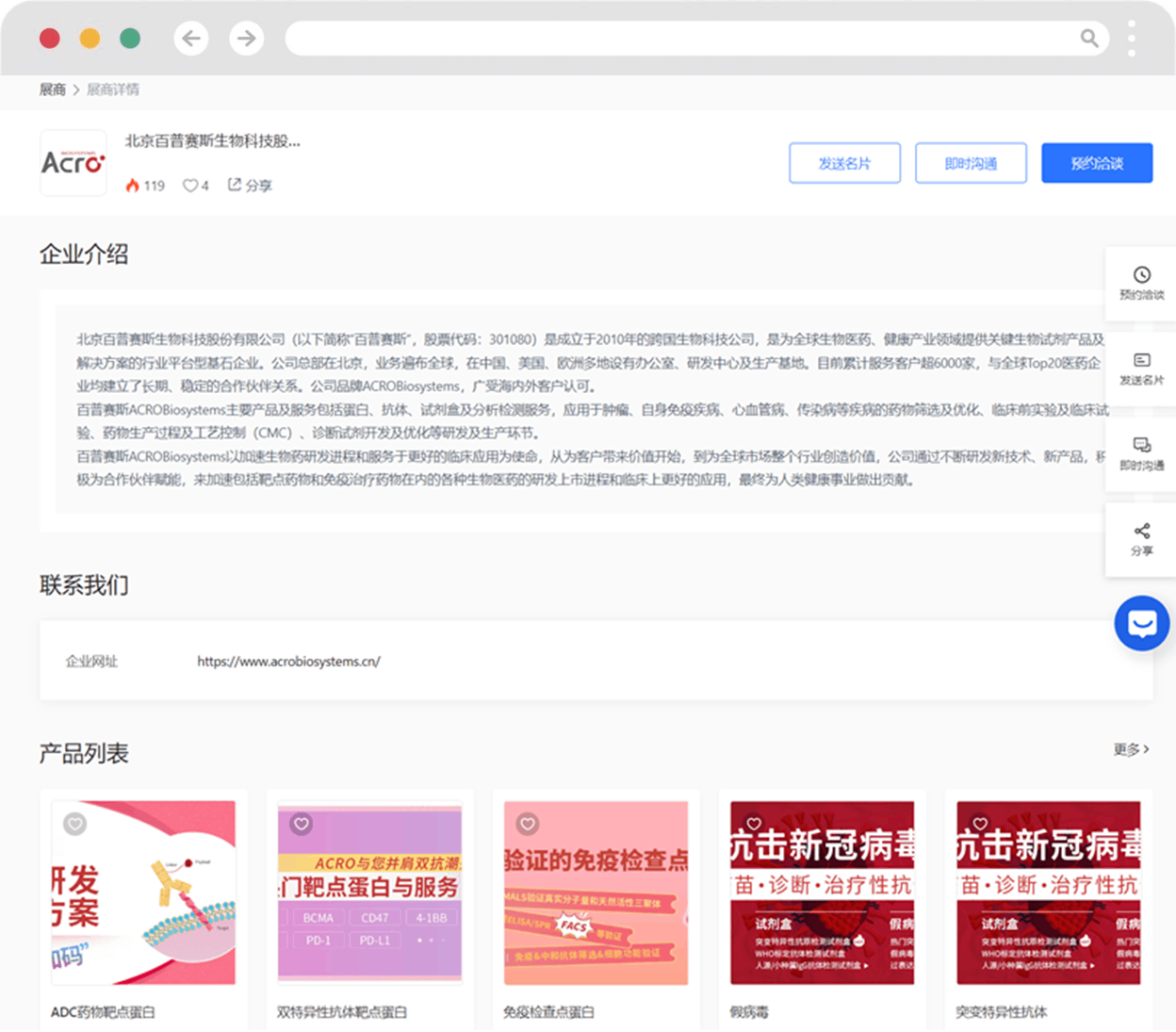The width and height of the screenshot is (1176, 1032).
Task: Click the address bar input field
Action: coord(696,39)
